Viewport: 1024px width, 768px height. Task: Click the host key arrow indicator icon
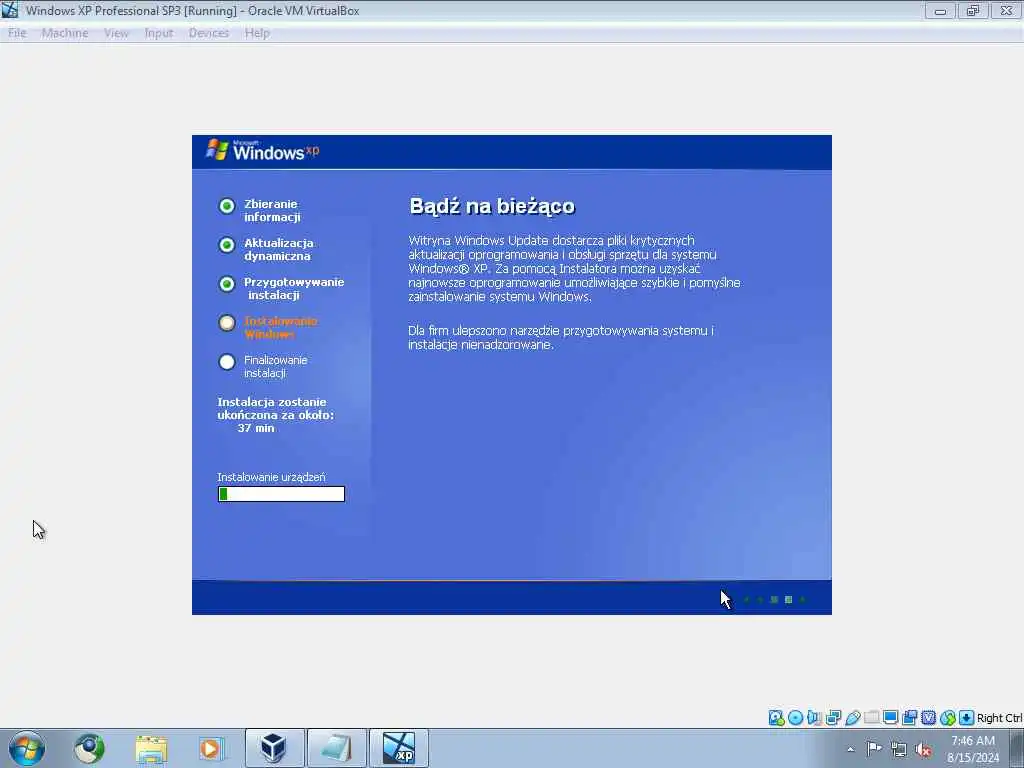[966, 718]
